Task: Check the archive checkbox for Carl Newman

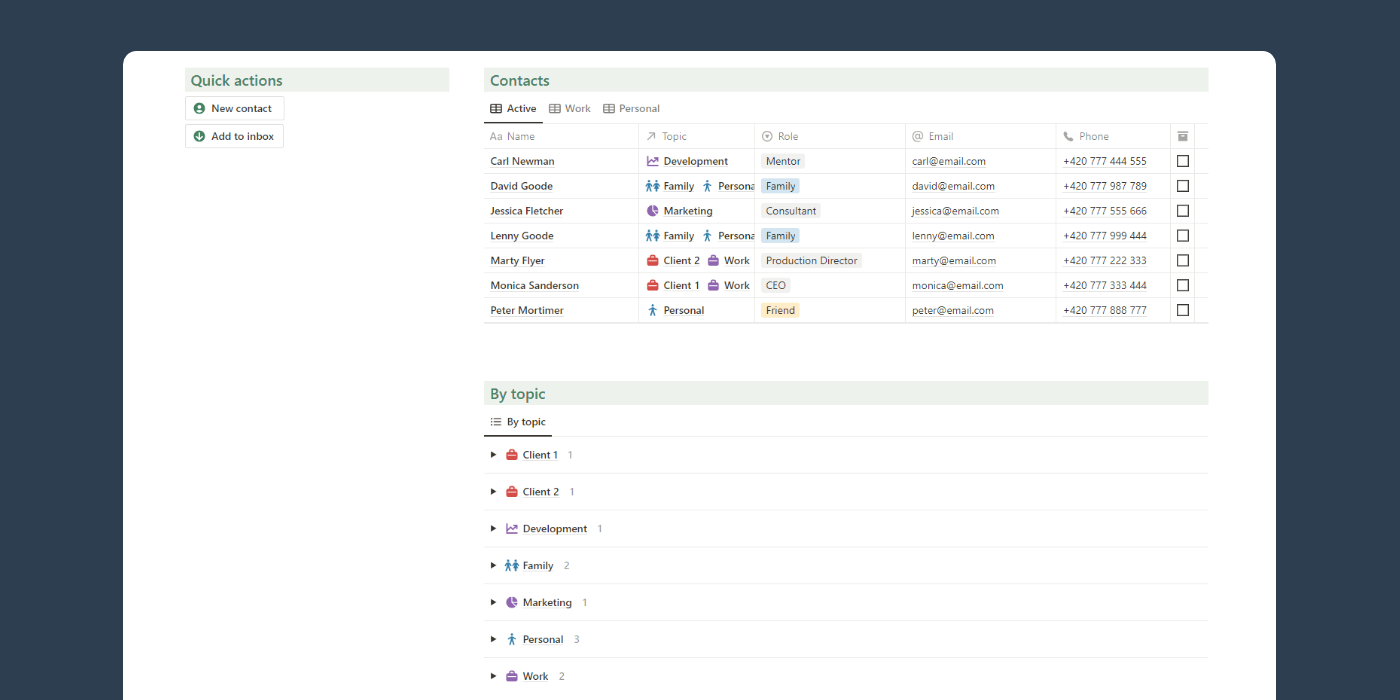Action: pos(1183,161)
